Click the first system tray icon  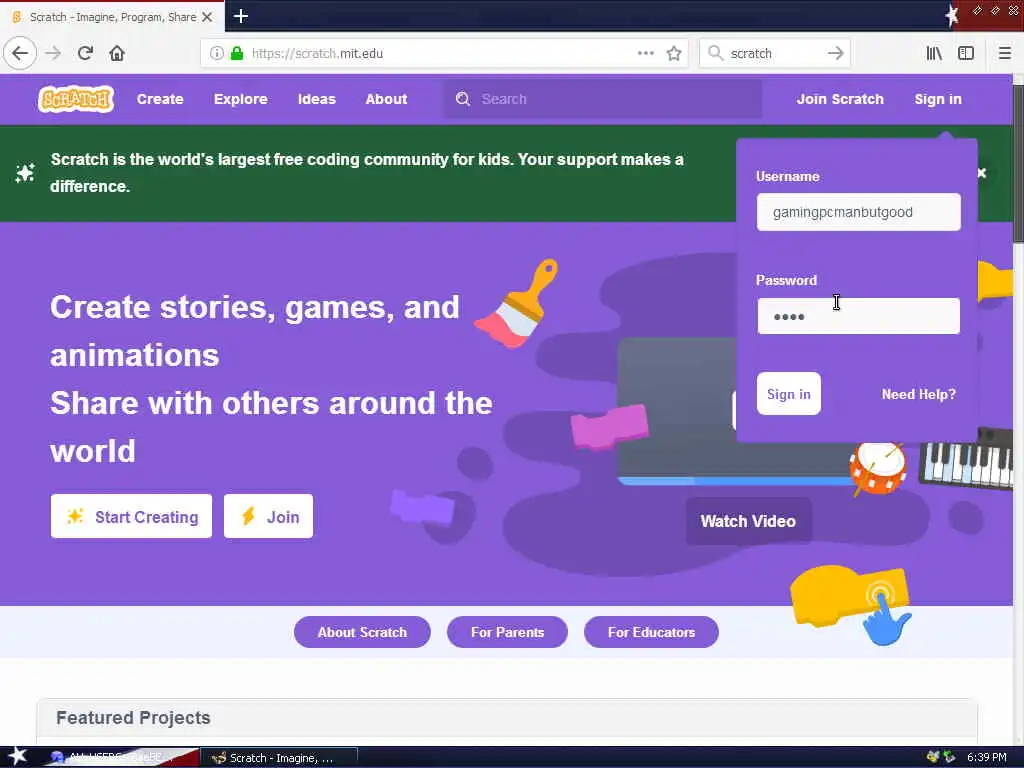[933, 757]
